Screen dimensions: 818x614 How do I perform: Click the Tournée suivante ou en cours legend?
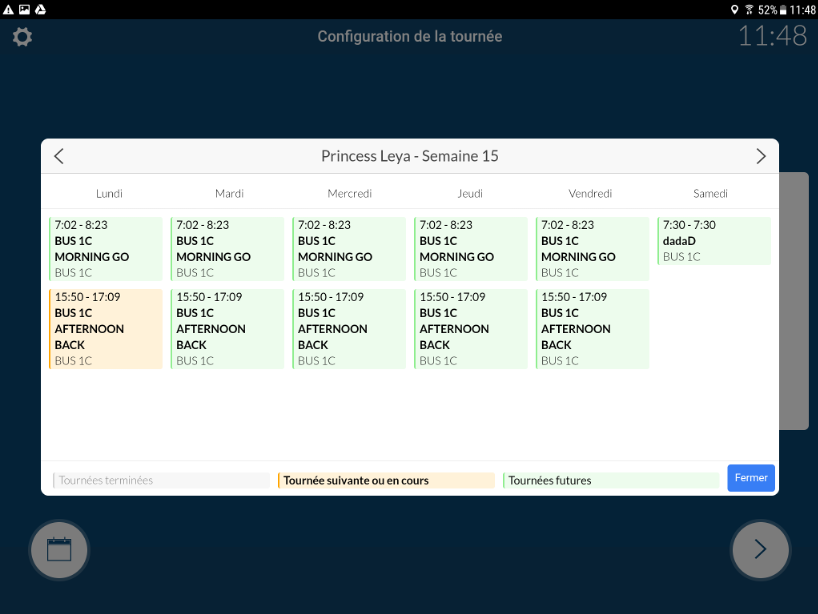(x=386, y=480)
